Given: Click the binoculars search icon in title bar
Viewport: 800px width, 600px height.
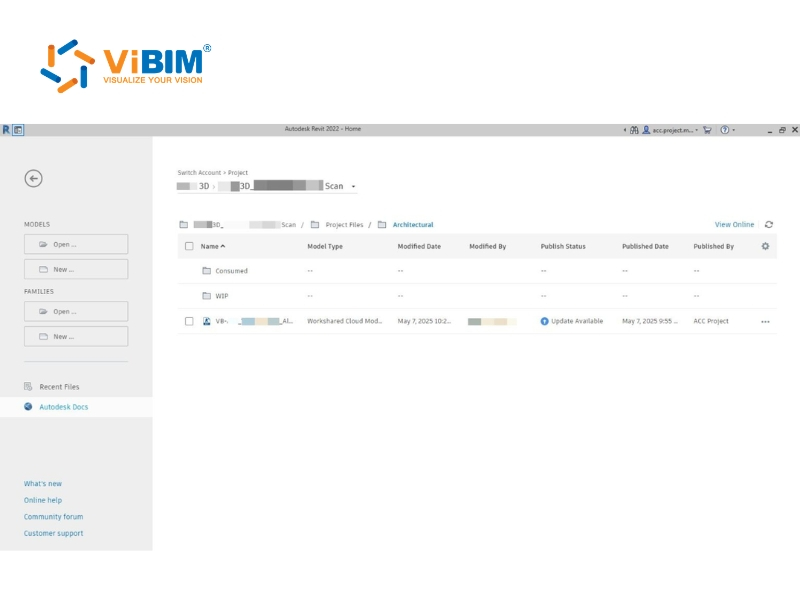Looking at the screenshot, I should click(x=634, y=130).
